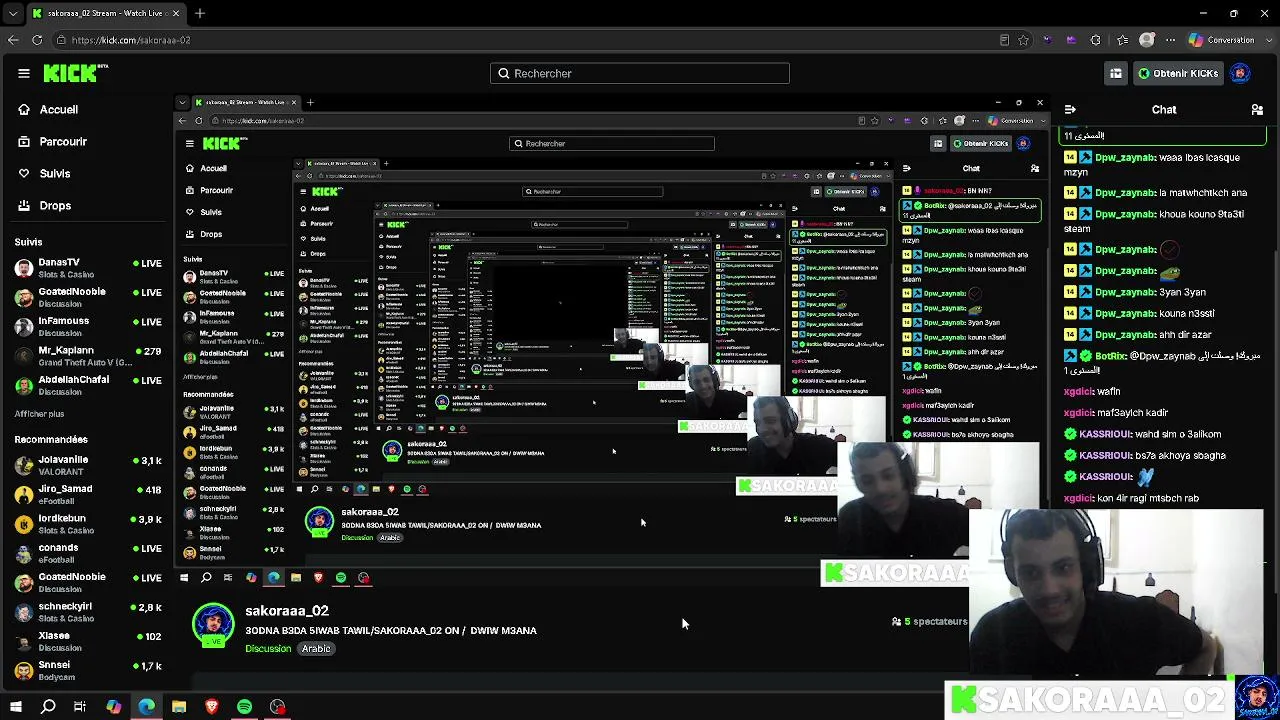
Task: Open GoatedNoobie in the Recommandés list
Action: [x=87, y=582]
